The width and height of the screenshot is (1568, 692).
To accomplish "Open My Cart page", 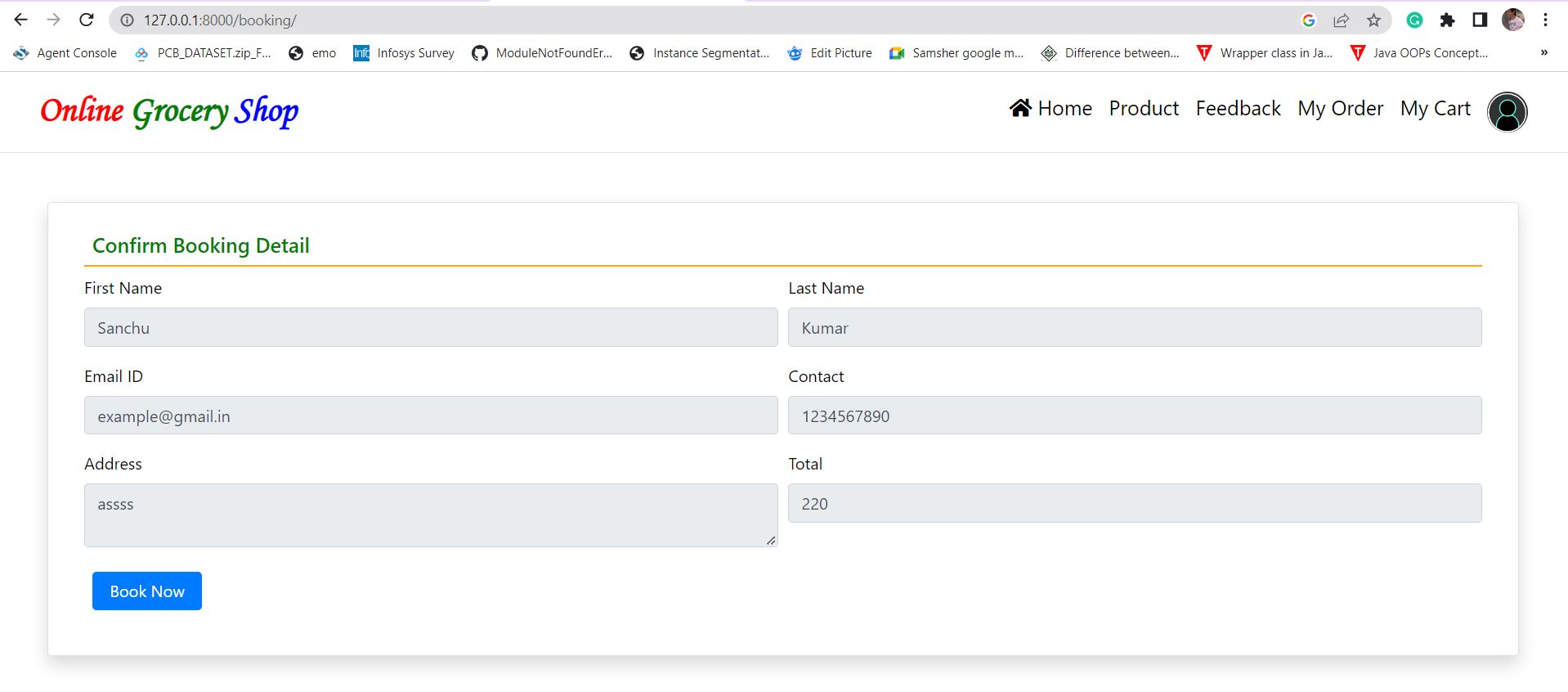I will pyautogui.click(x=1435, y=108).
